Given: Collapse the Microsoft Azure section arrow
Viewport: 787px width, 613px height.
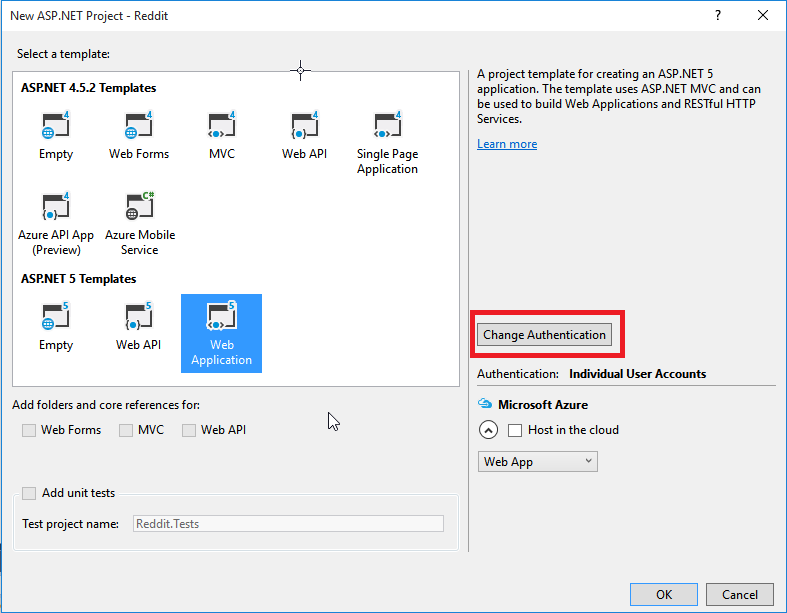Looking at the screenshot, I should click(488, 430).
